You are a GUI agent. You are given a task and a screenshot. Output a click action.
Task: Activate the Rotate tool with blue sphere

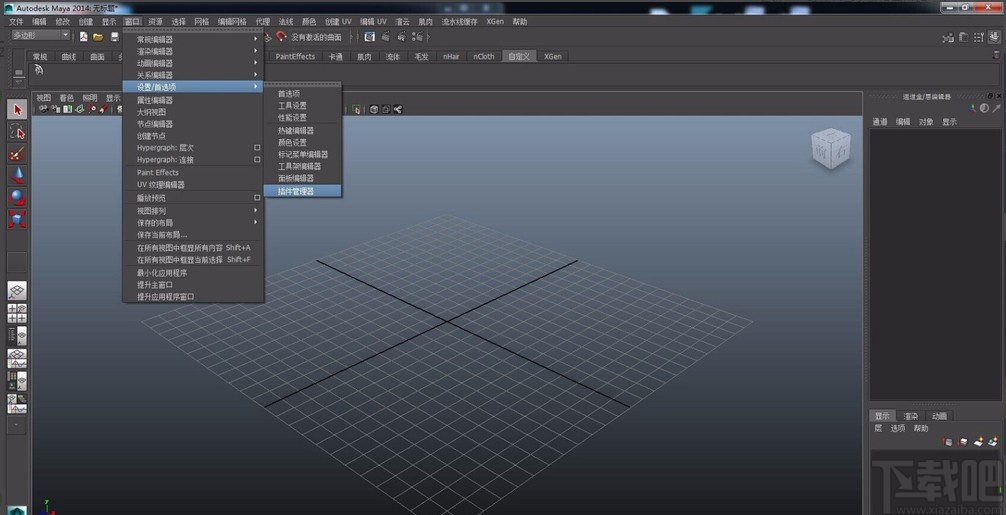[17, 198]
